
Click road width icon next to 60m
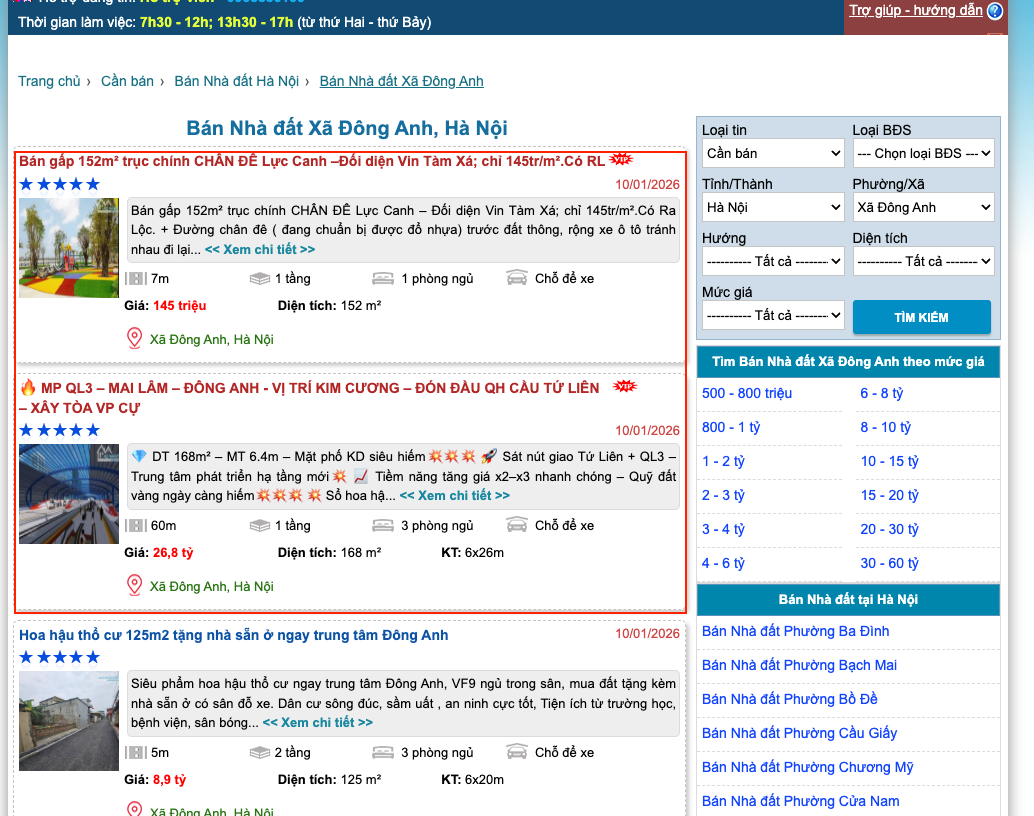click(x=136, y=525)
